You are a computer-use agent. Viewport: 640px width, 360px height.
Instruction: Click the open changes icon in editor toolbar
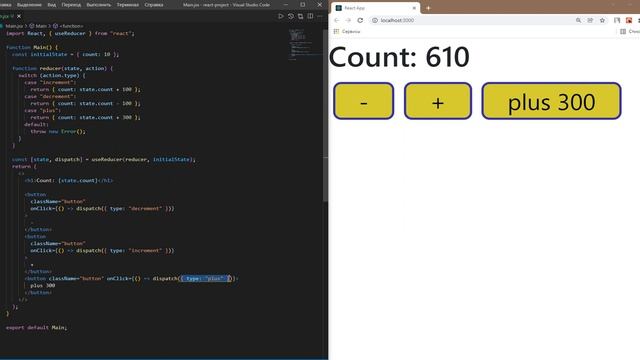(300, 16)
